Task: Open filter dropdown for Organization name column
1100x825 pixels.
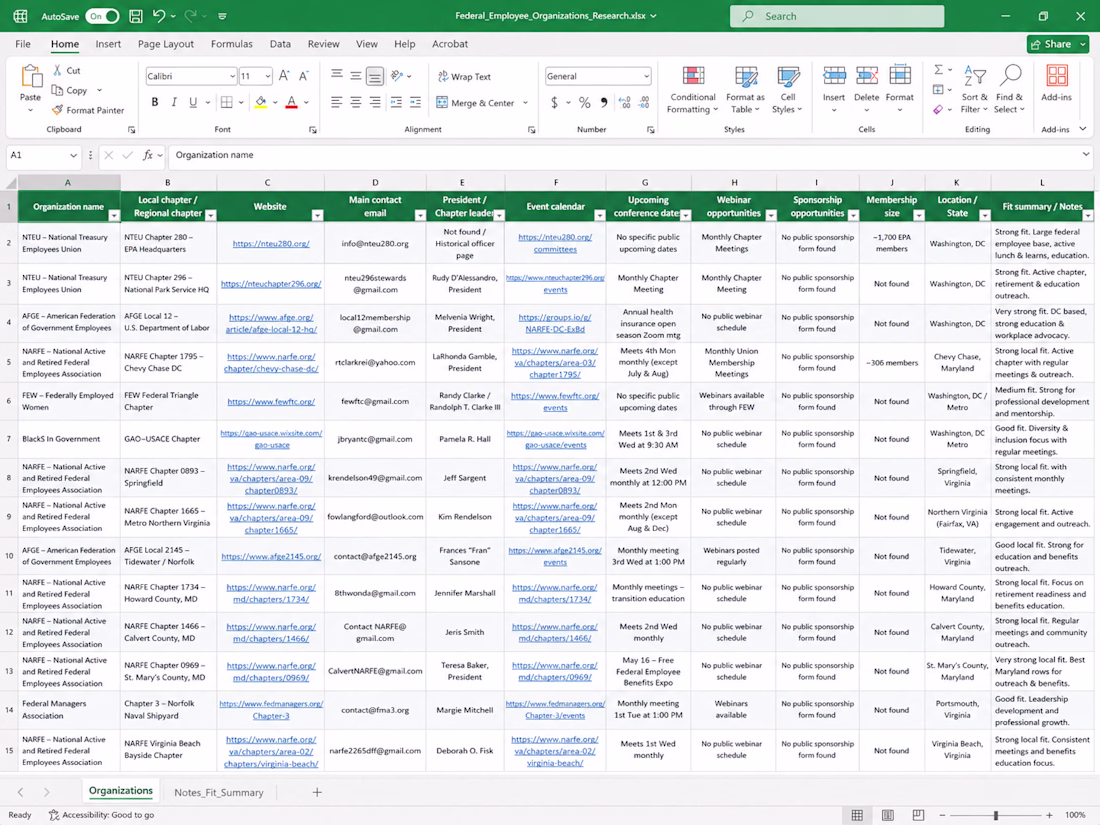Action: (x=114, y=215)
